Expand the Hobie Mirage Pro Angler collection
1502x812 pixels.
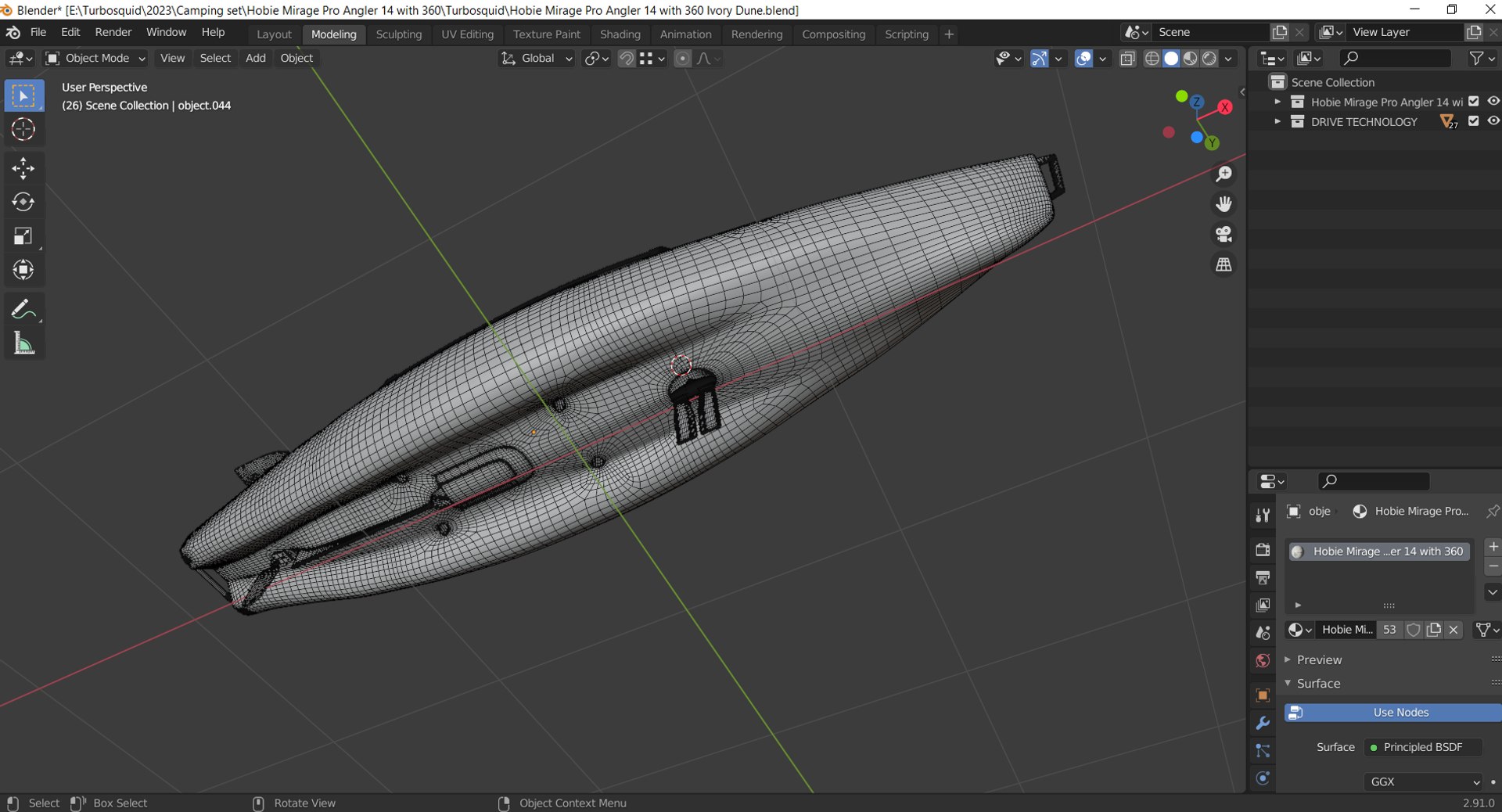[x=1277, y=102]
